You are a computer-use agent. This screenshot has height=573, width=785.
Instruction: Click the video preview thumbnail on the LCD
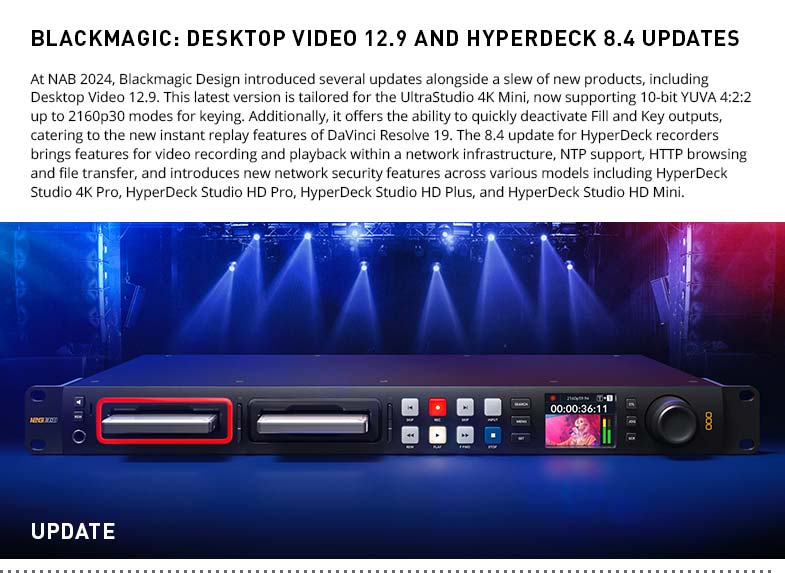pos(572,431)
